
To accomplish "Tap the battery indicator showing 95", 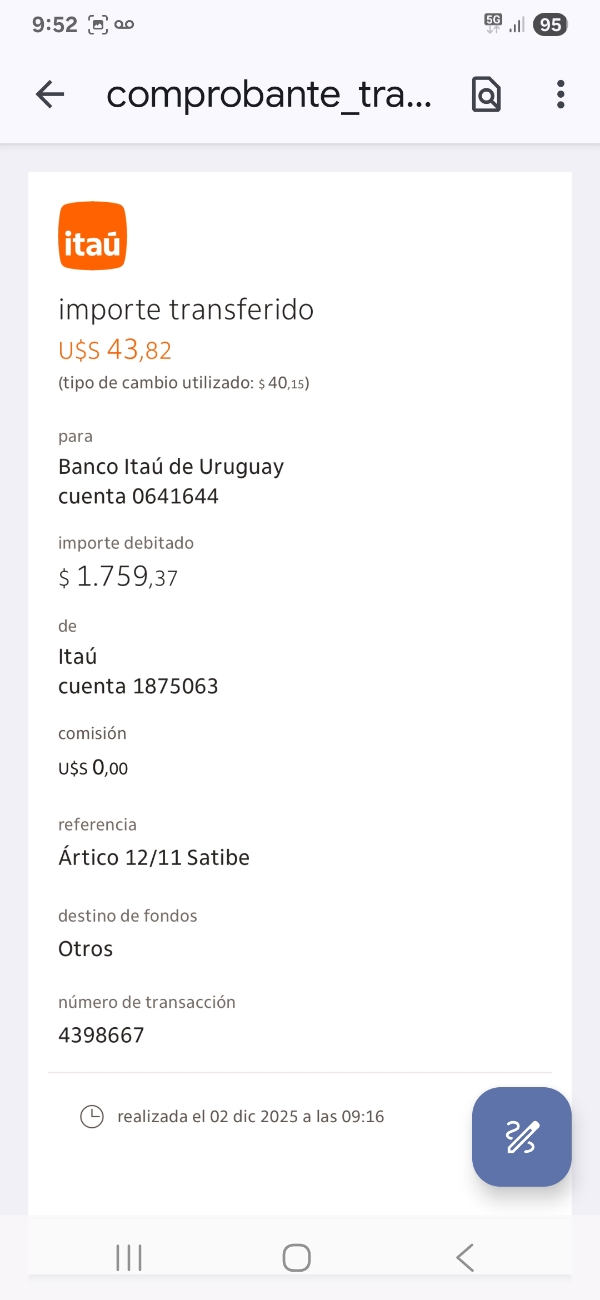I will pyautogui.click(x=550, y=25).
